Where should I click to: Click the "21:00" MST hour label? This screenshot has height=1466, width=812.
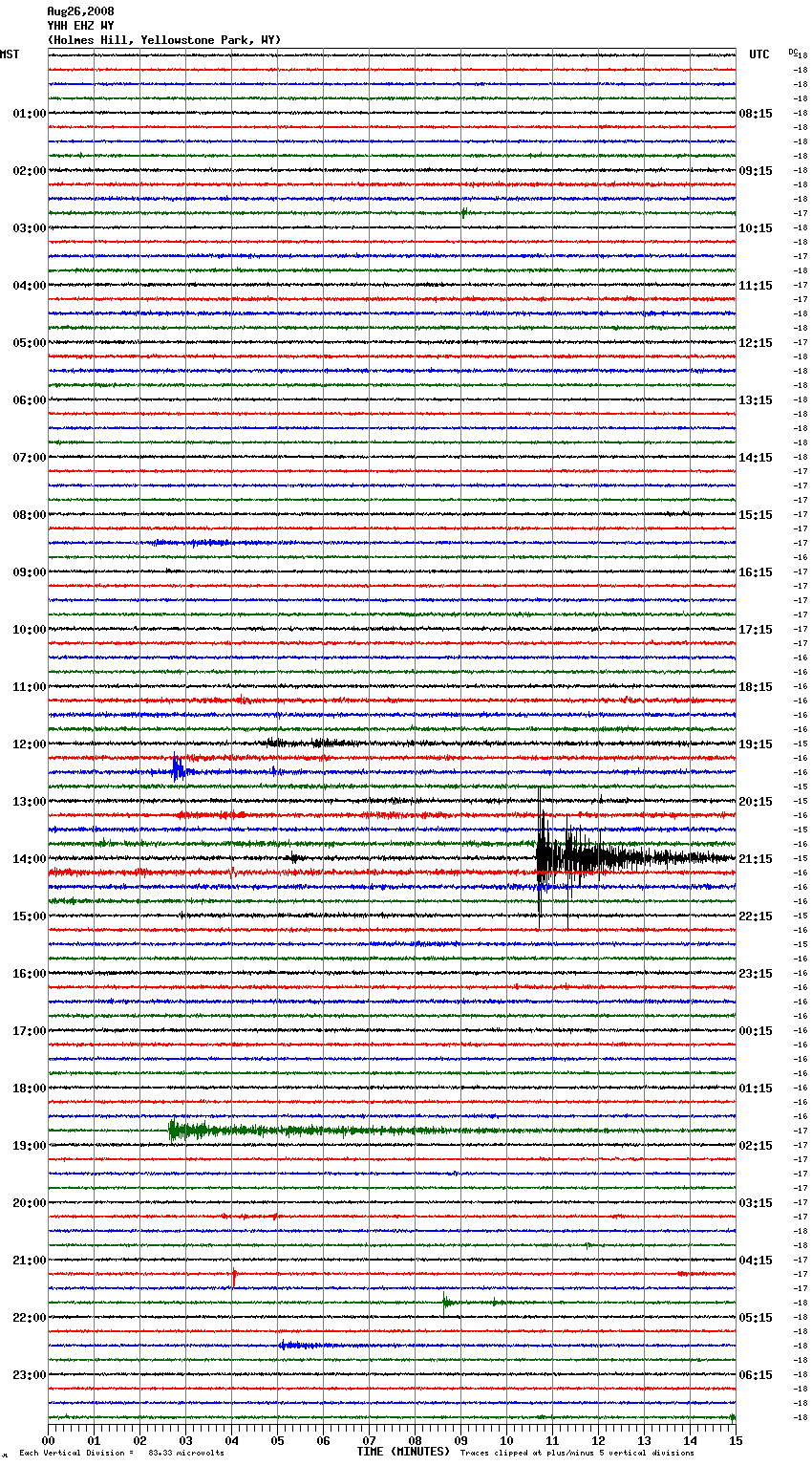30,1261
